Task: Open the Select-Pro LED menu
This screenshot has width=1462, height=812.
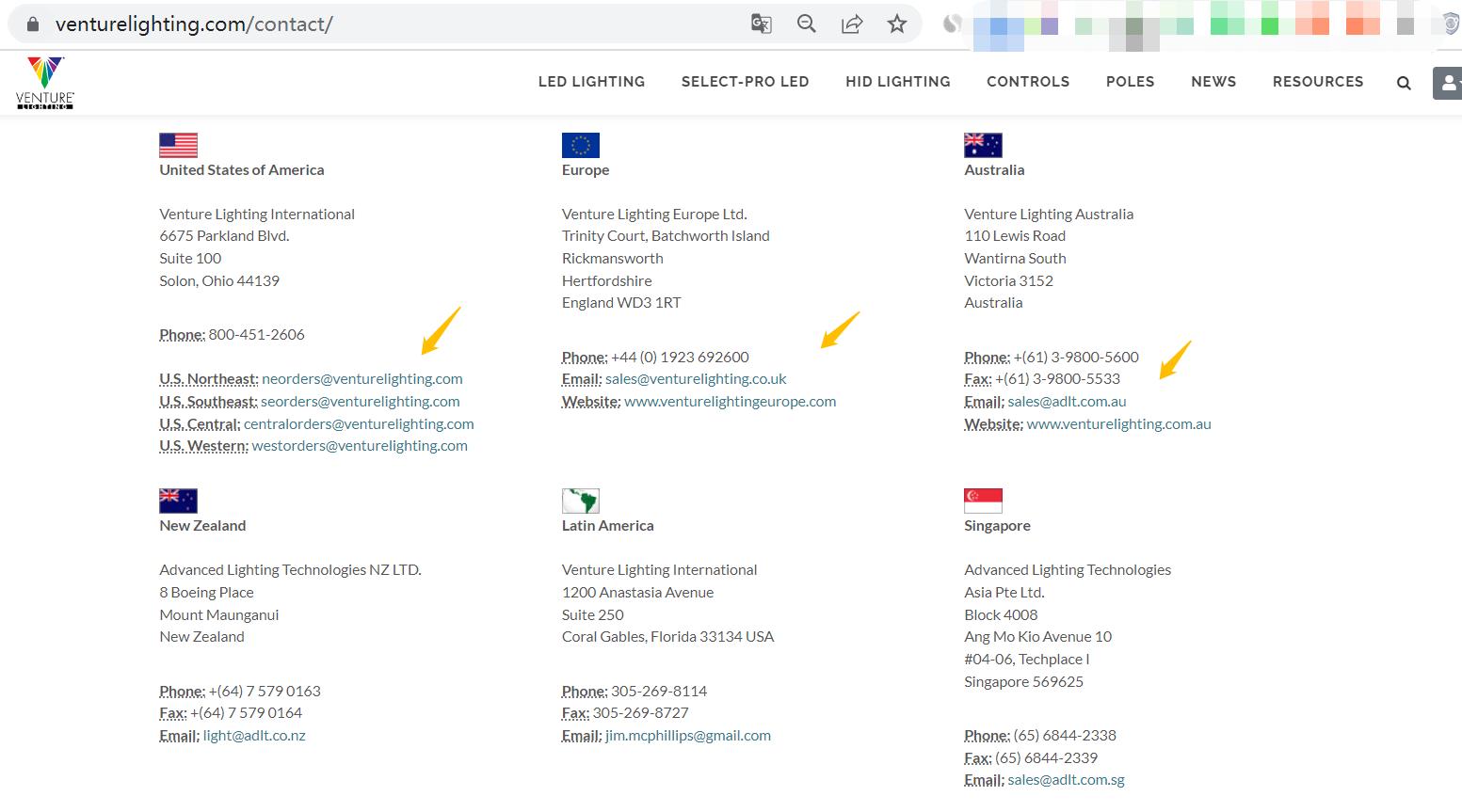Action: pos(745,82)
